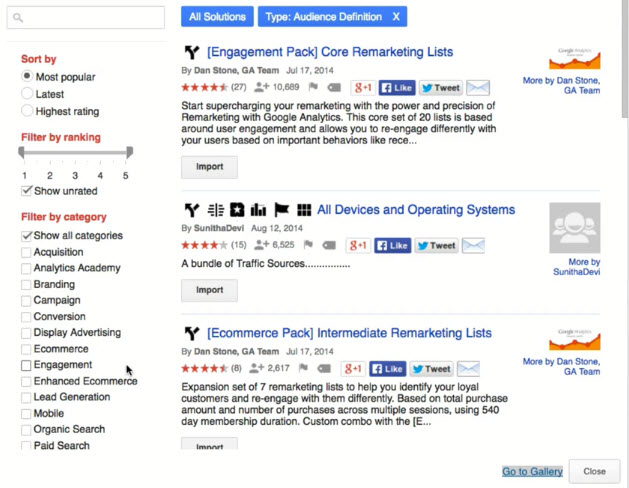Import the Core Remarketing Lists solution

[x=209, y=167]
